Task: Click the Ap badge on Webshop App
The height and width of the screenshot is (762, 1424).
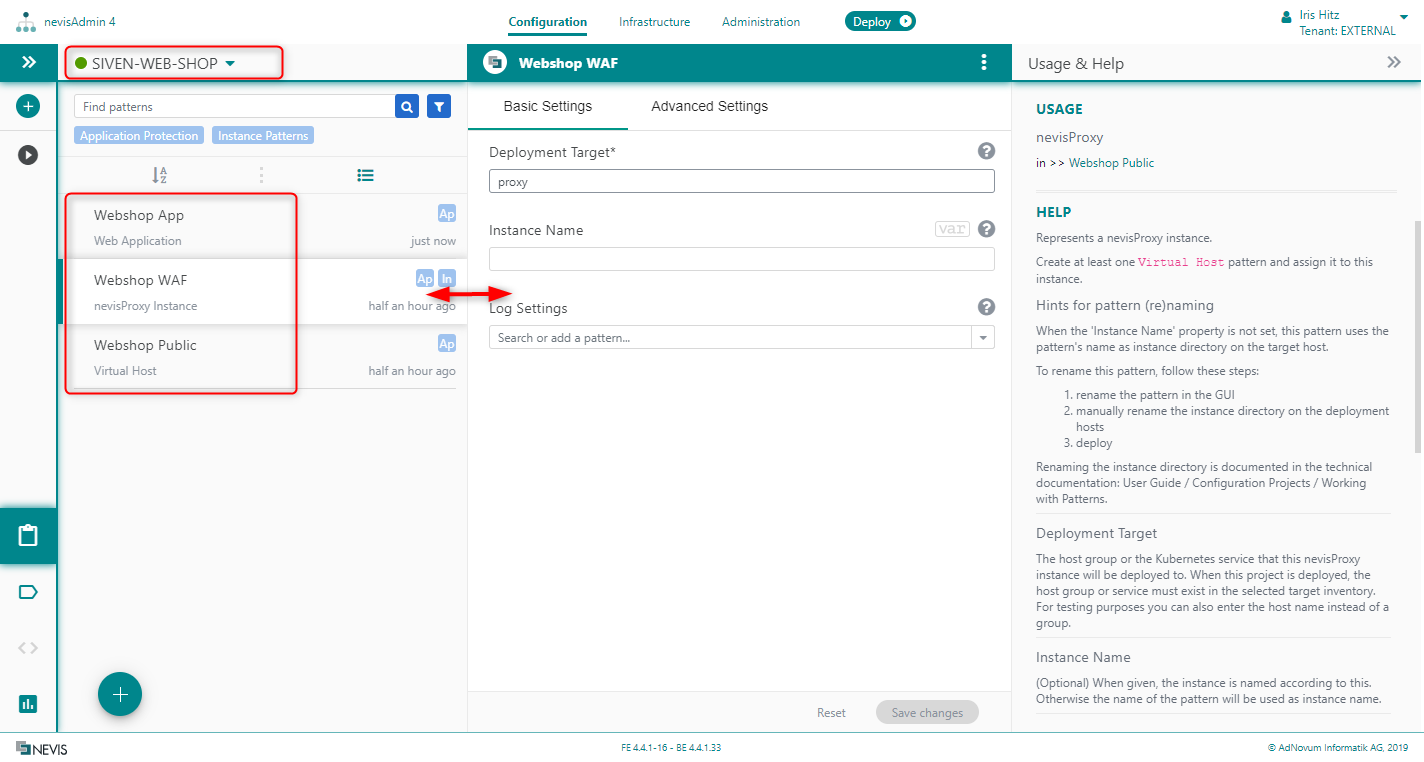Action: point(447,214)
